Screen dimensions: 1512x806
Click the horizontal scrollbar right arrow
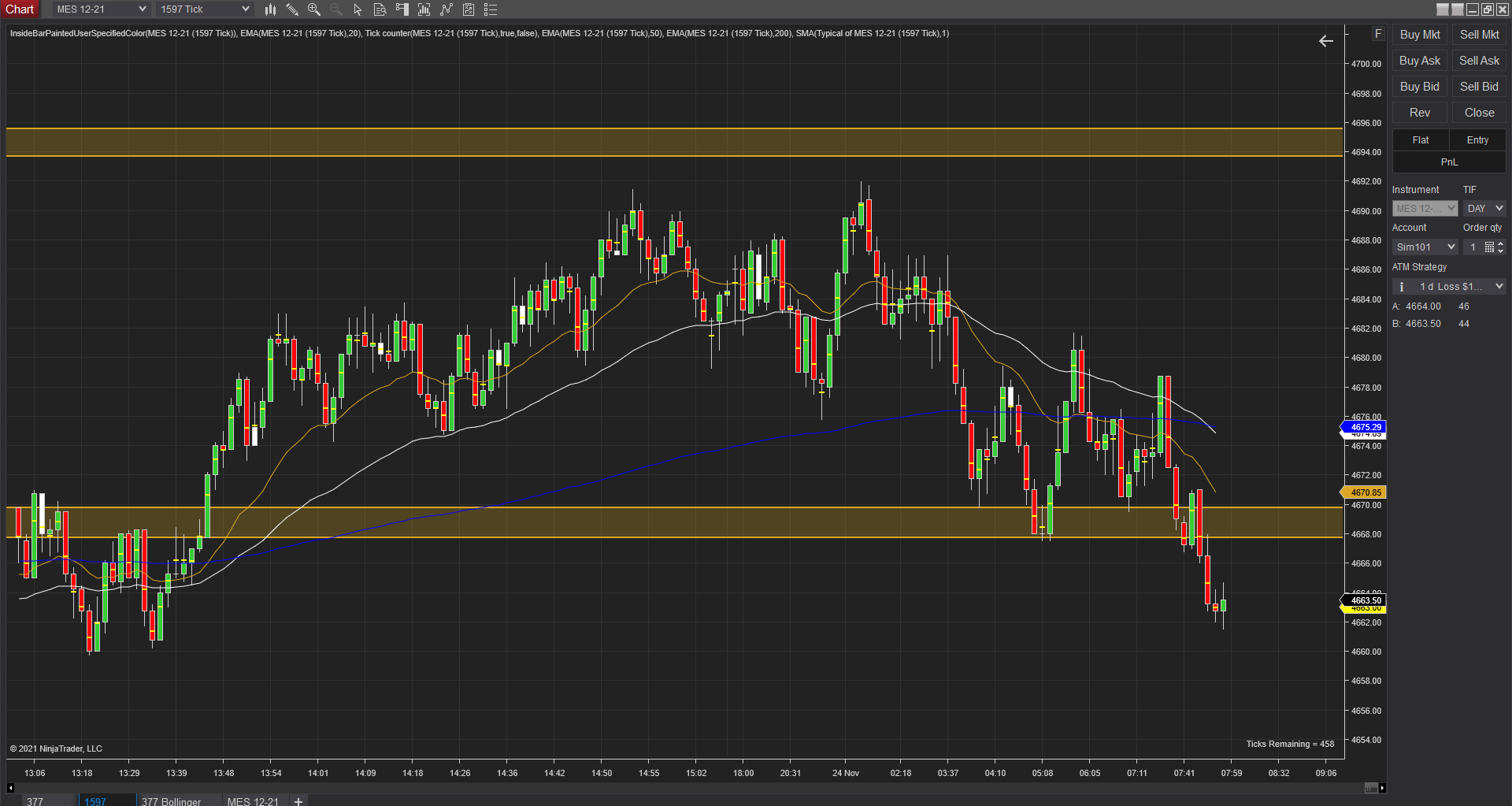coord(1382,787)
